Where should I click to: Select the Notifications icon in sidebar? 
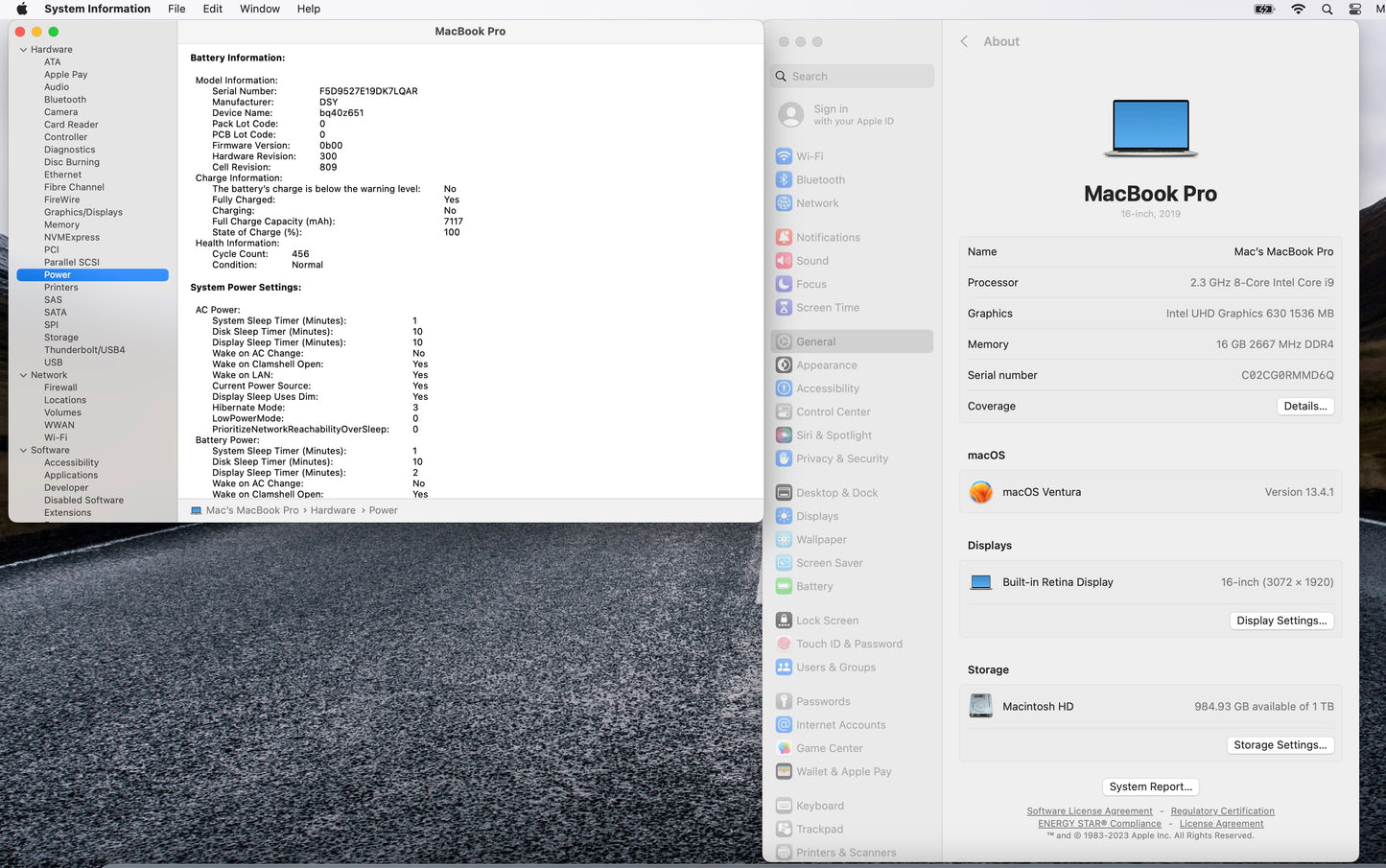tap(784, 238)
